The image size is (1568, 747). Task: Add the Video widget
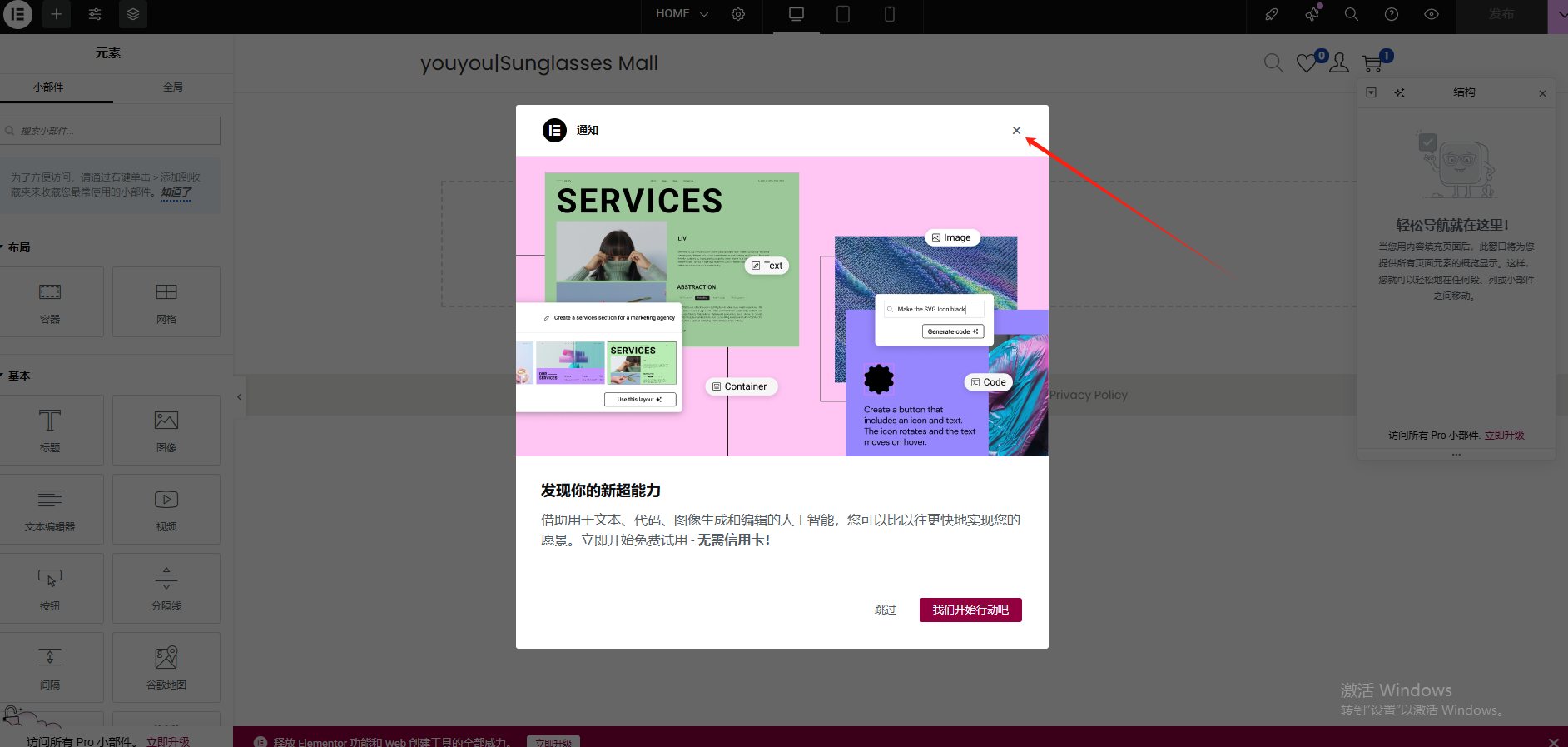coord(166,509)
